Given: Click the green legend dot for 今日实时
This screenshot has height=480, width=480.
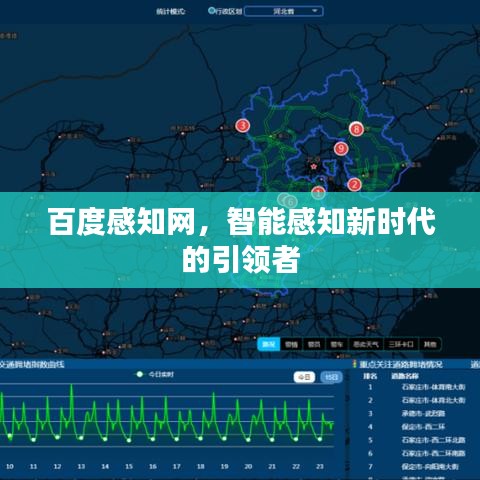Looking at the screenshot, I should 140,374.
